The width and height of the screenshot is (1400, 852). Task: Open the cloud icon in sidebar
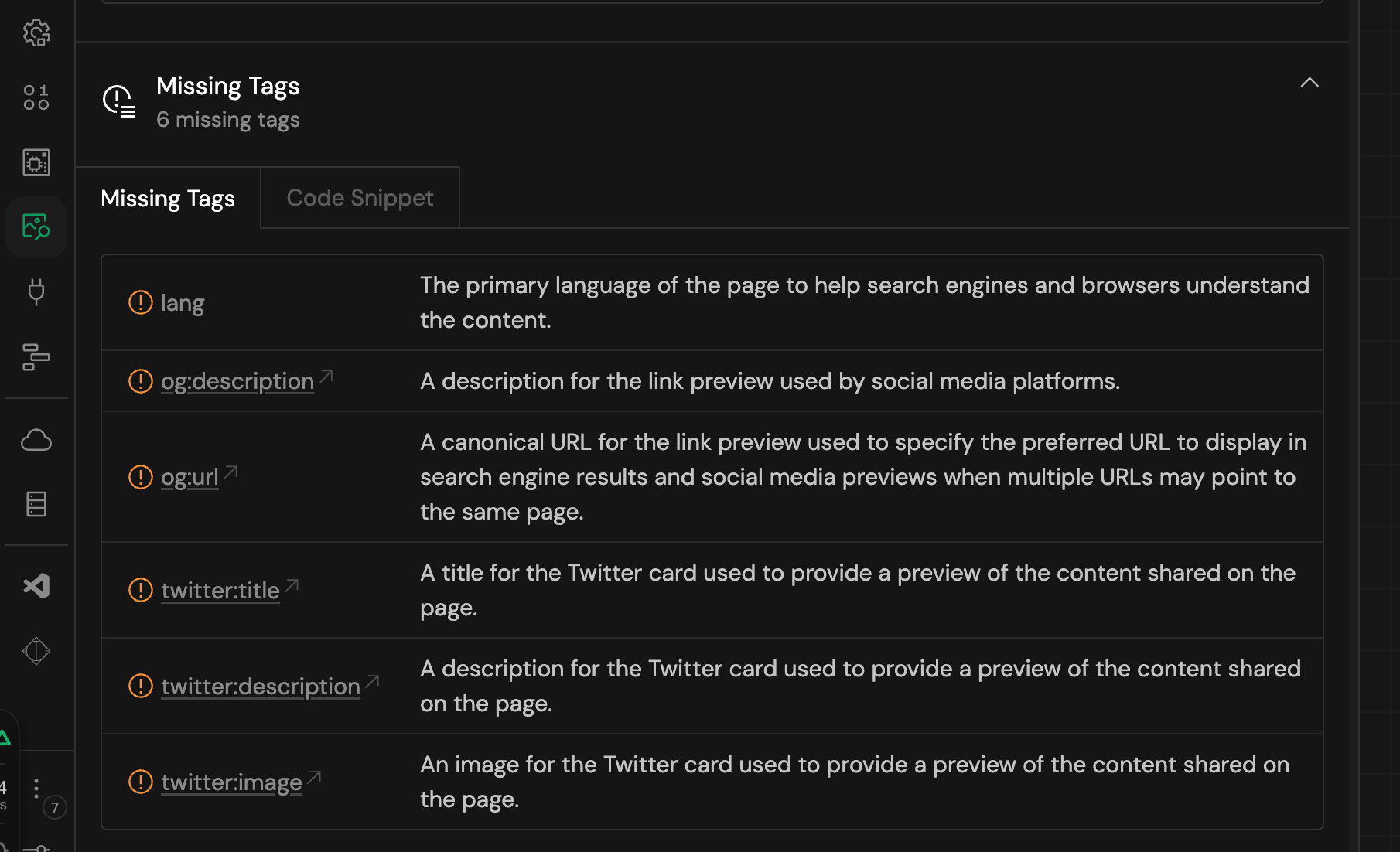[x=36, y=440]
